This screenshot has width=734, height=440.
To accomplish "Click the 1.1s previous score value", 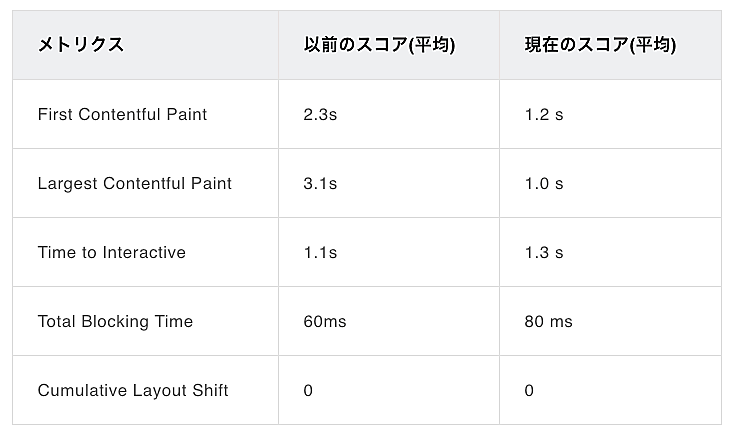I will tap(320, 252).
